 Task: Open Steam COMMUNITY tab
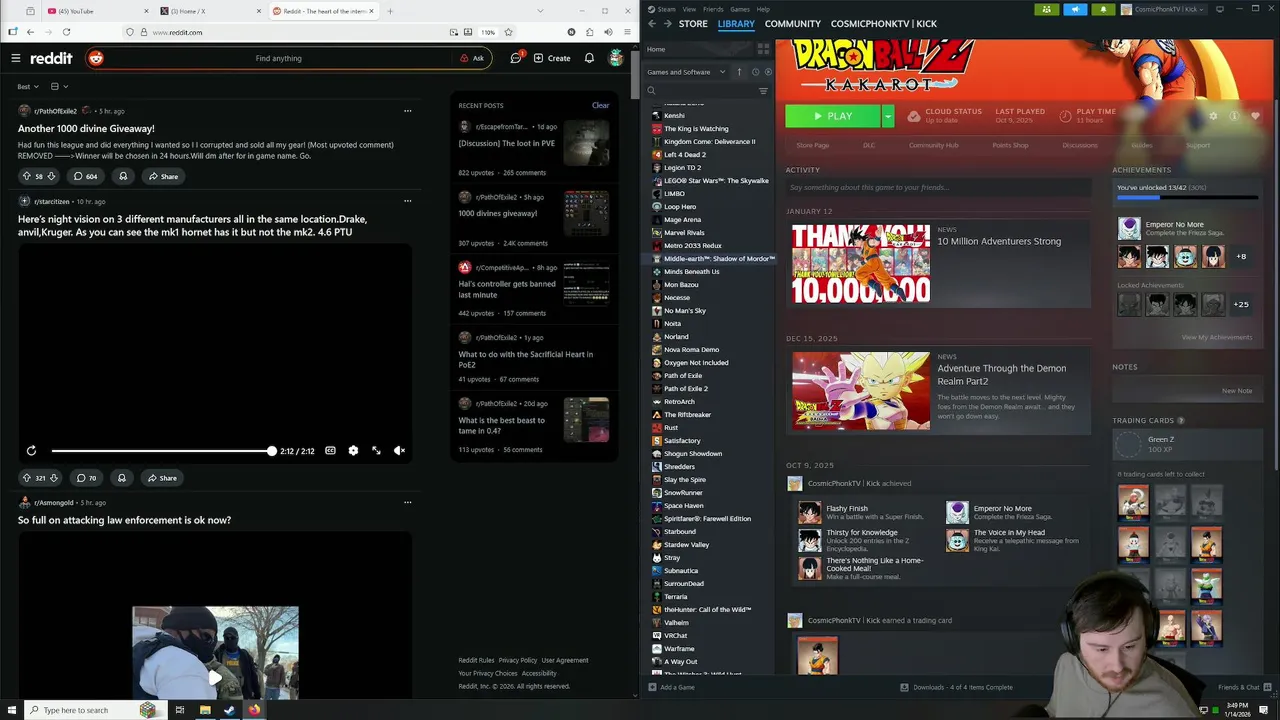(793, 24)
